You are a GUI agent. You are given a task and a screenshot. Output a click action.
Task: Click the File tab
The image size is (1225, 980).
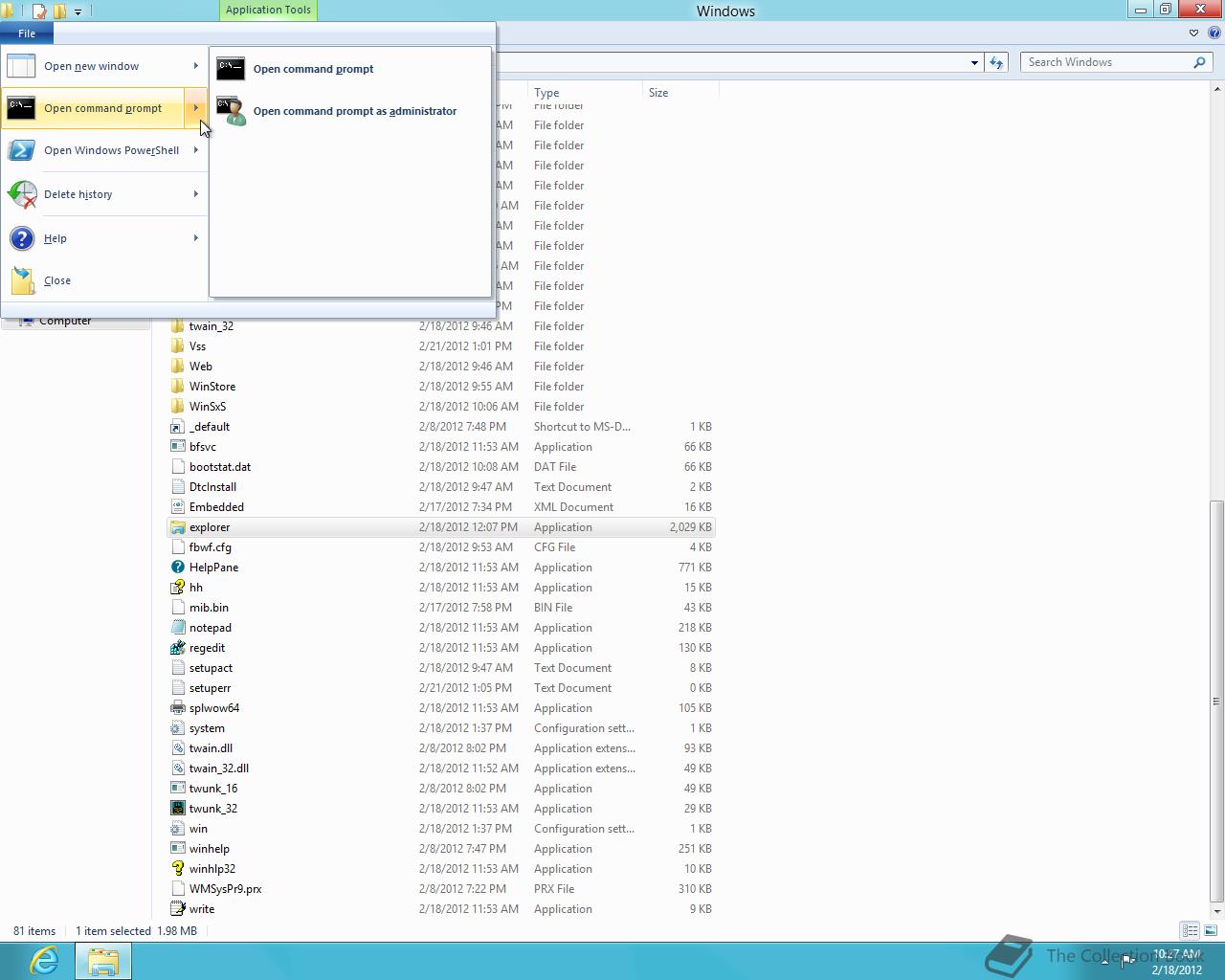click(27, 33)
